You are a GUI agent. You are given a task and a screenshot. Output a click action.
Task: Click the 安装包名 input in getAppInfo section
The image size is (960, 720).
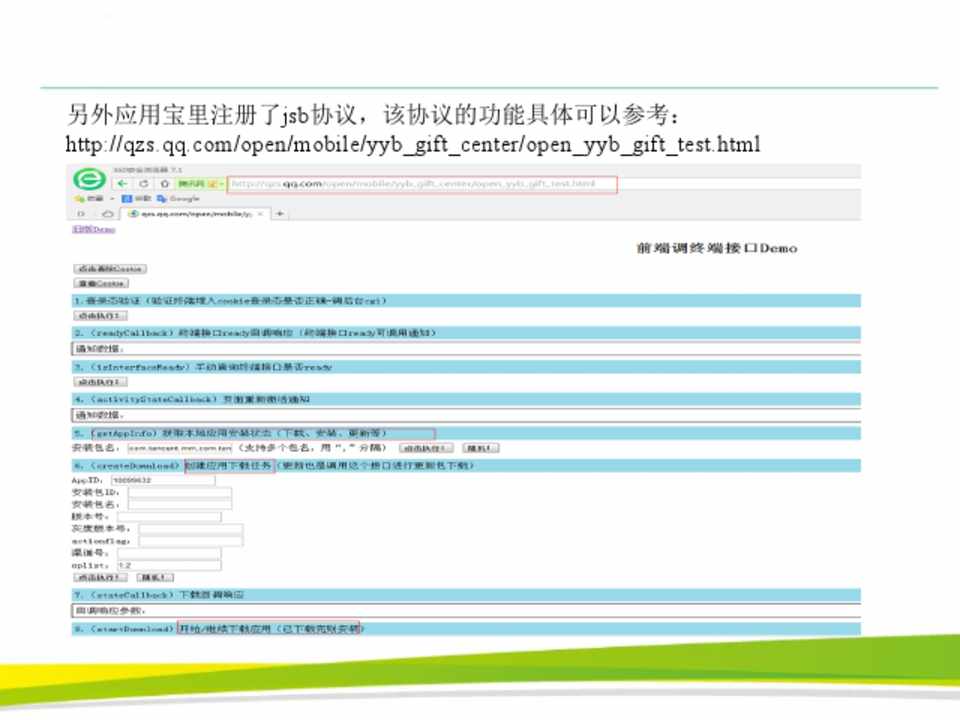[x=178, y=447]
